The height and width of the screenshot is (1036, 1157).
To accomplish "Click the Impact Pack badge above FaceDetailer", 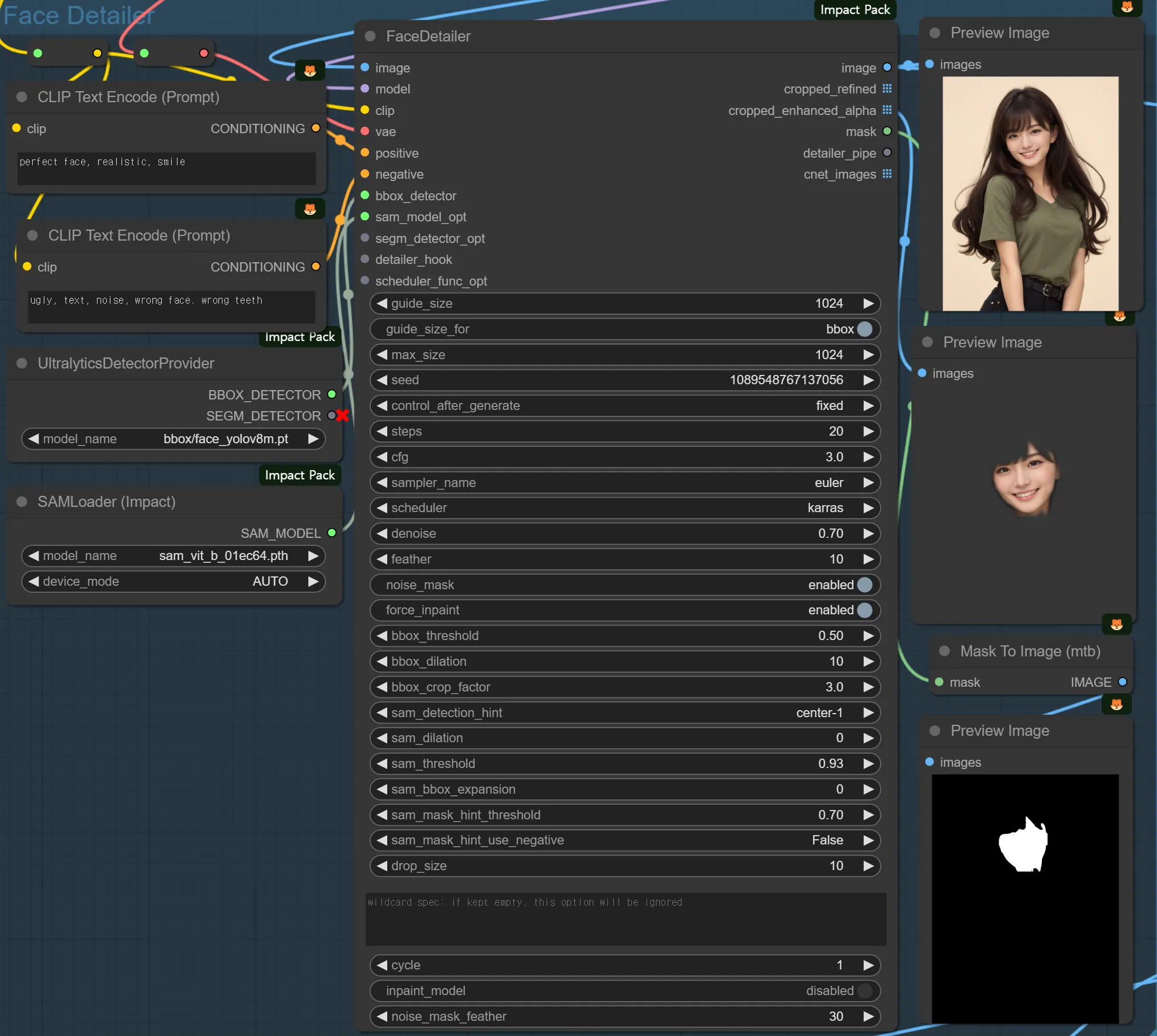I will (854, 9).
